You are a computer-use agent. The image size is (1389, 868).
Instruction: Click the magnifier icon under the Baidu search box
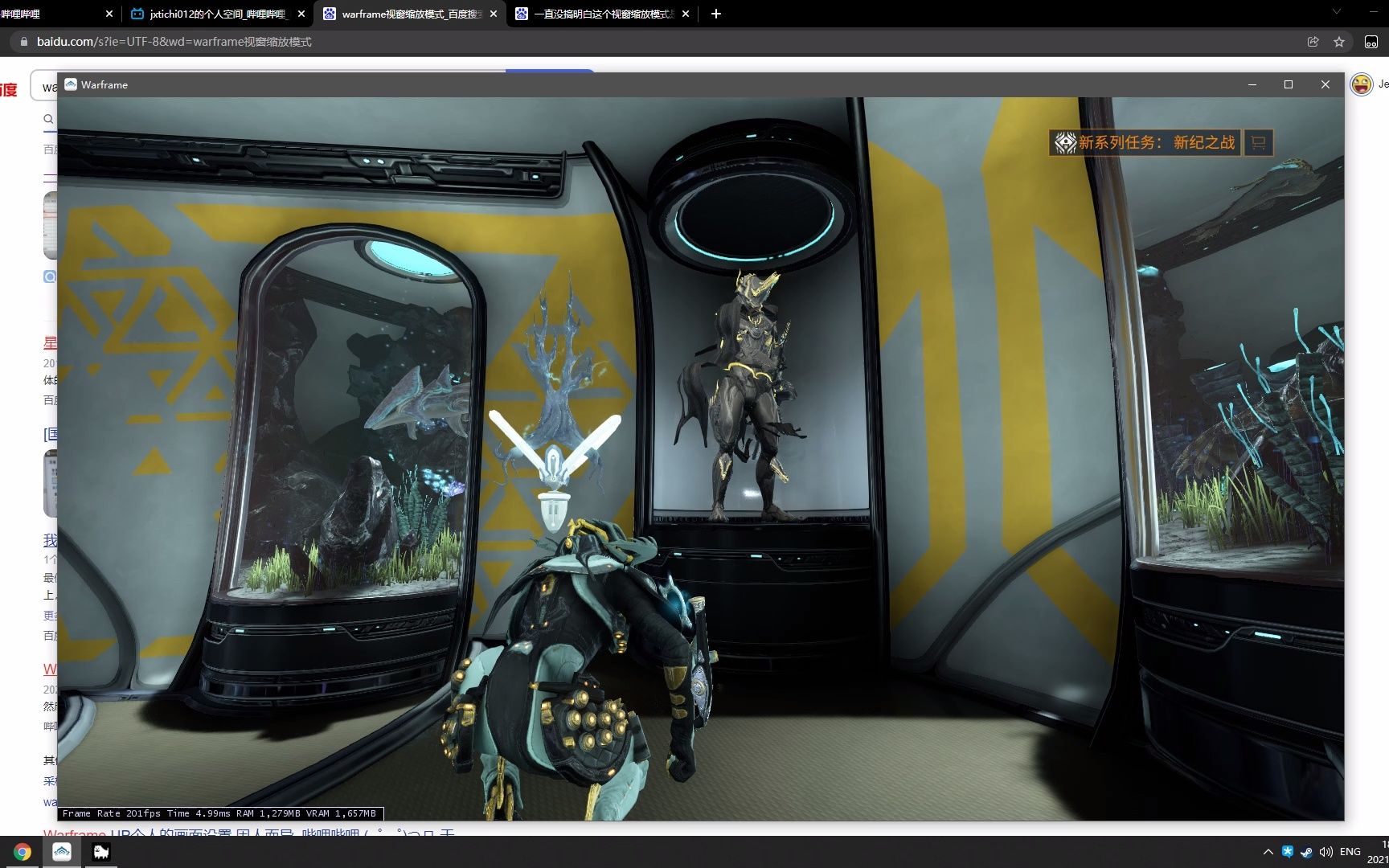(49, 119)
